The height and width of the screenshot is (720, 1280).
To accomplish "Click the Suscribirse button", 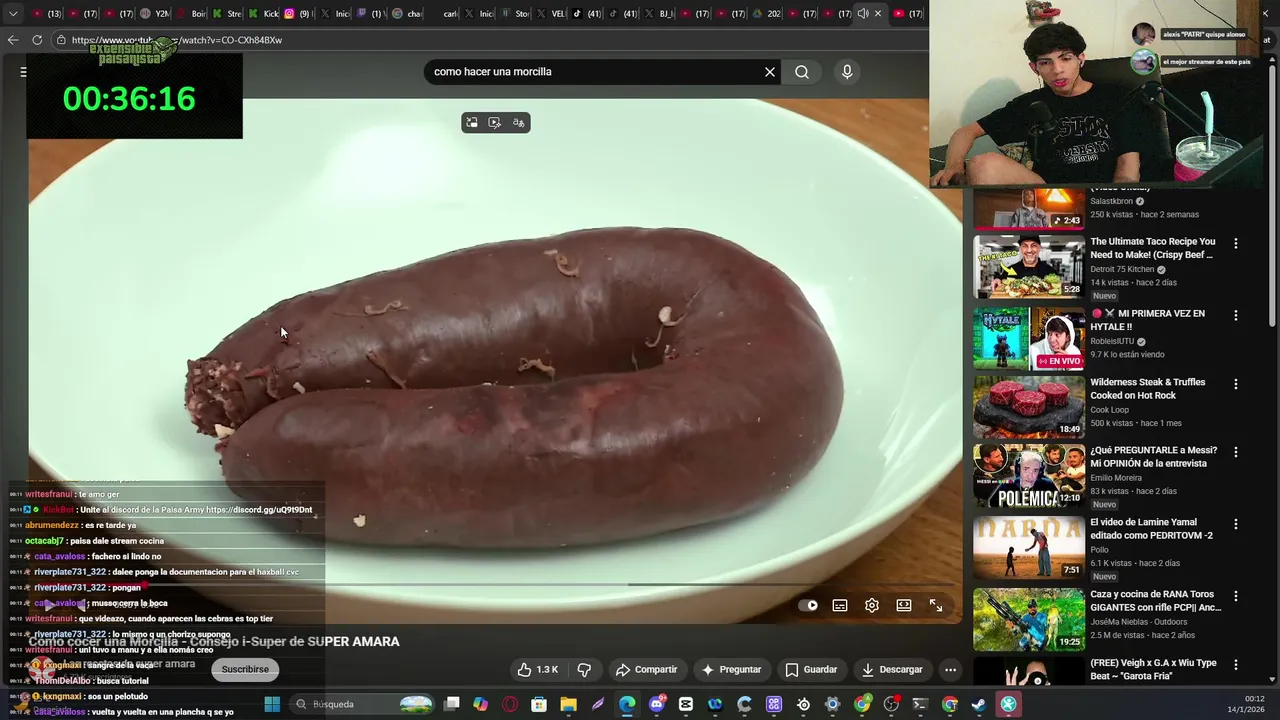I will pyautogui.click(x=245, y=670).
